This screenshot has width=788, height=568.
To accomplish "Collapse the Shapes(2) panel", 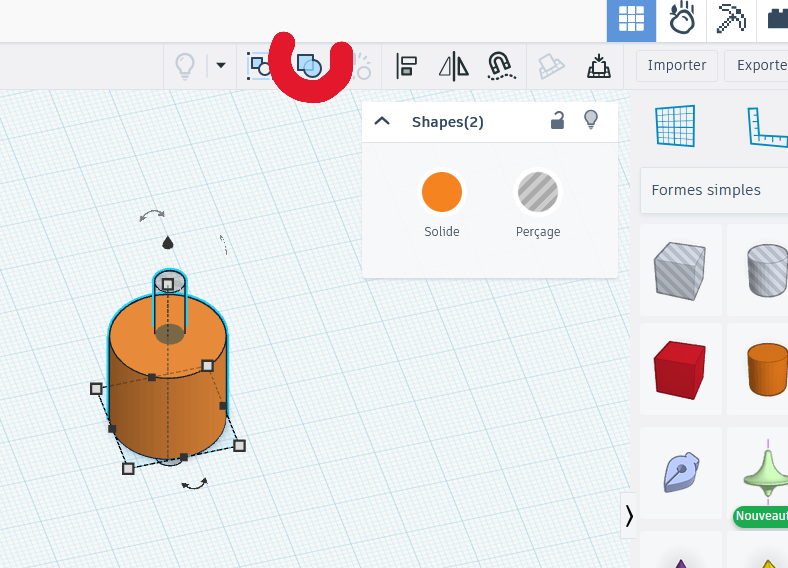I will pyautogui.click(x=382, y=121).
